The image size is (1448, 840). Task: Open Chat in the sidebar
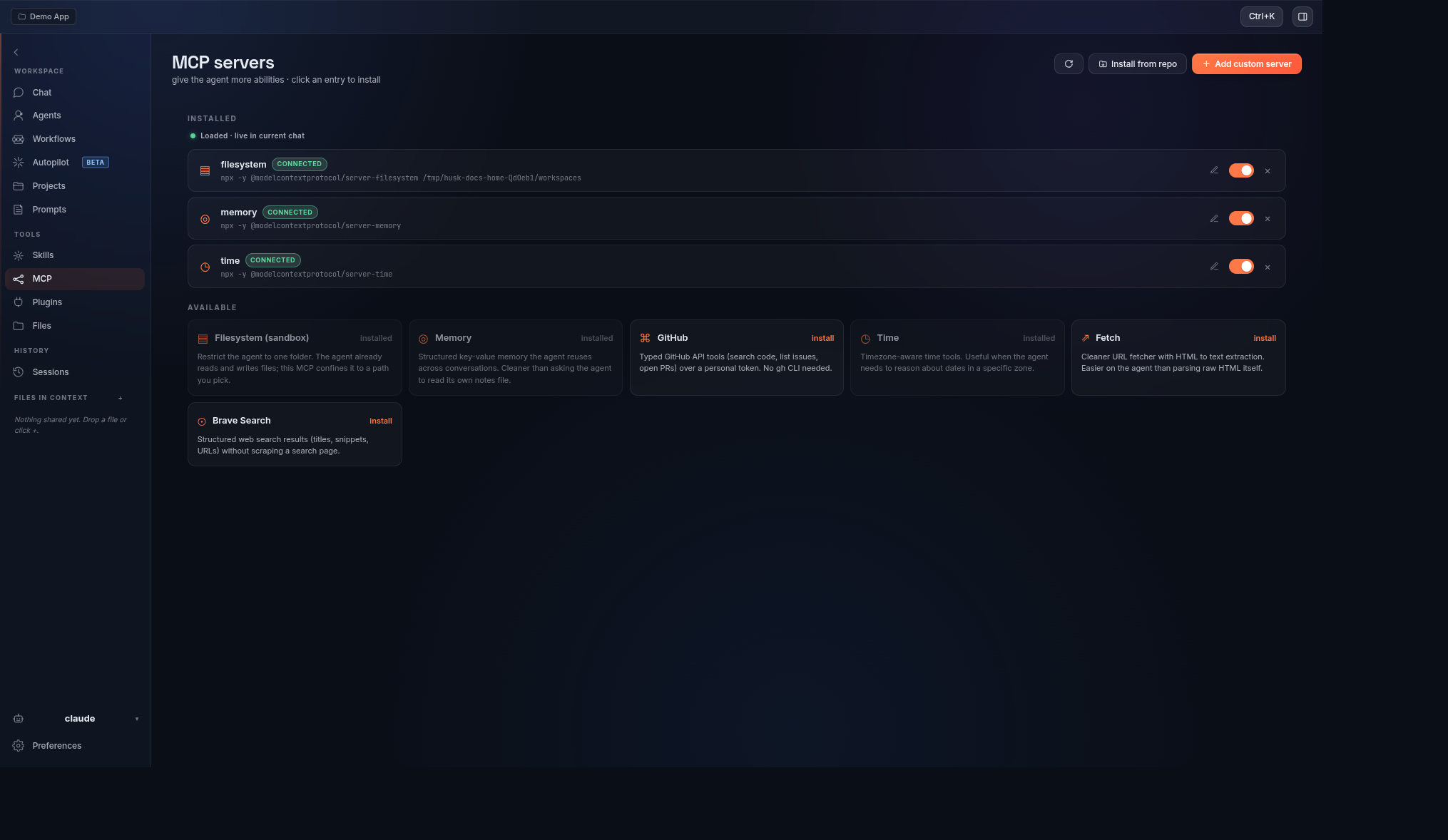point(75,93)
